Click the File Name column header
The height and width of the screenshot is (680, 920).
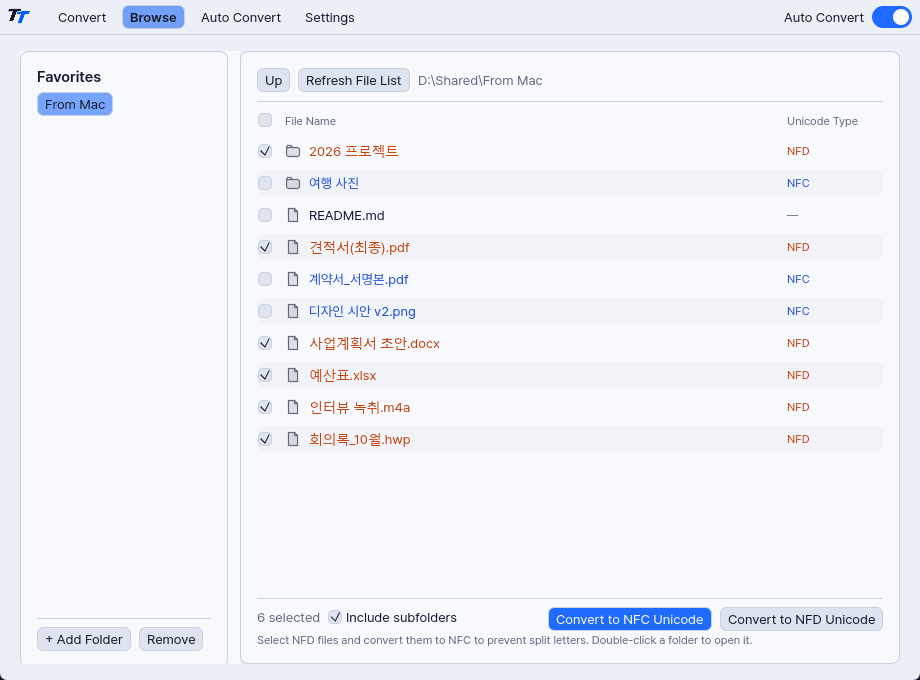[x=310, y=121]
